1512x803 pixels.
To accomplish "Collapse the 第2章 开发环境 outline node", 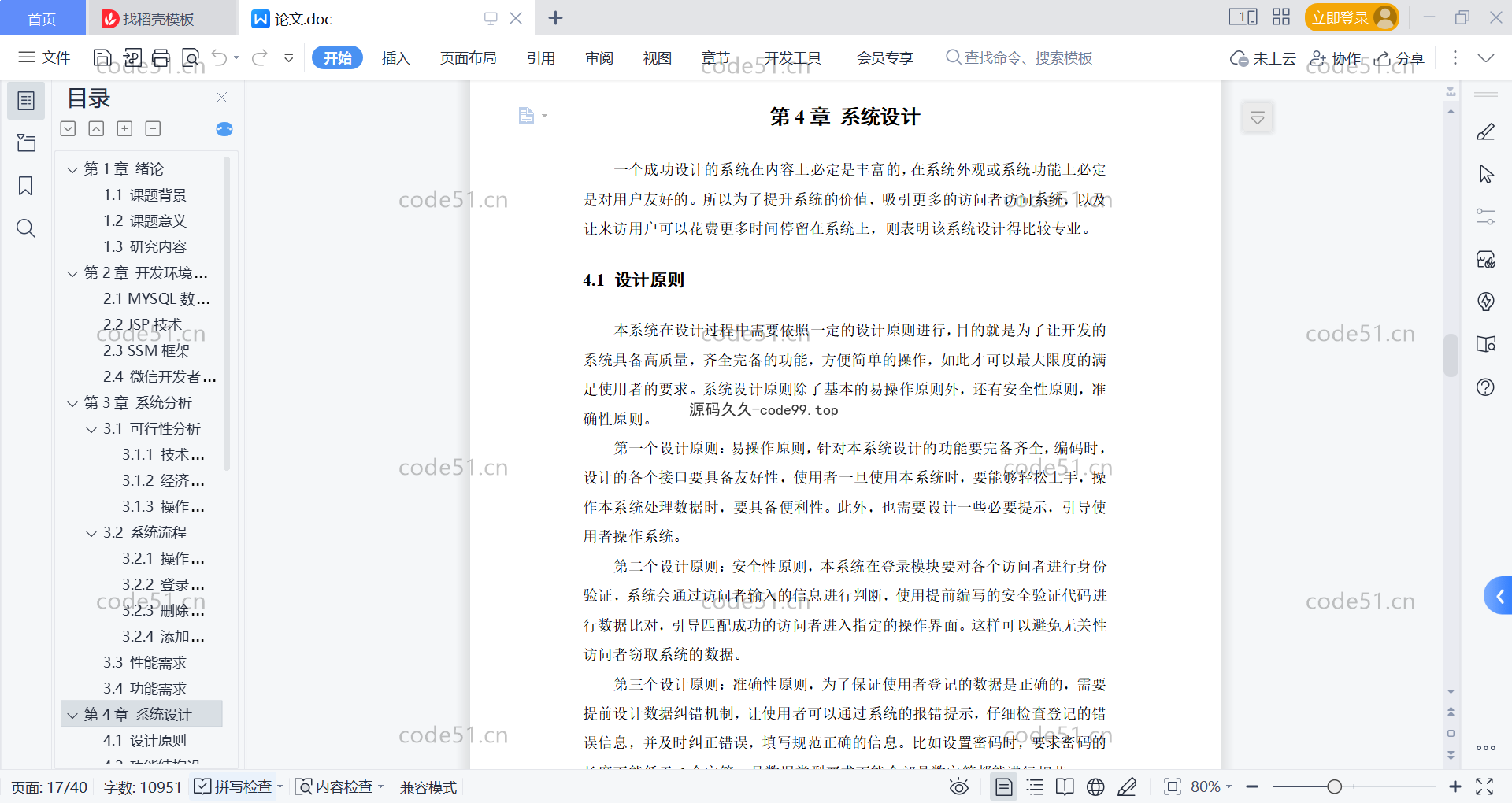I will point(72,273).
